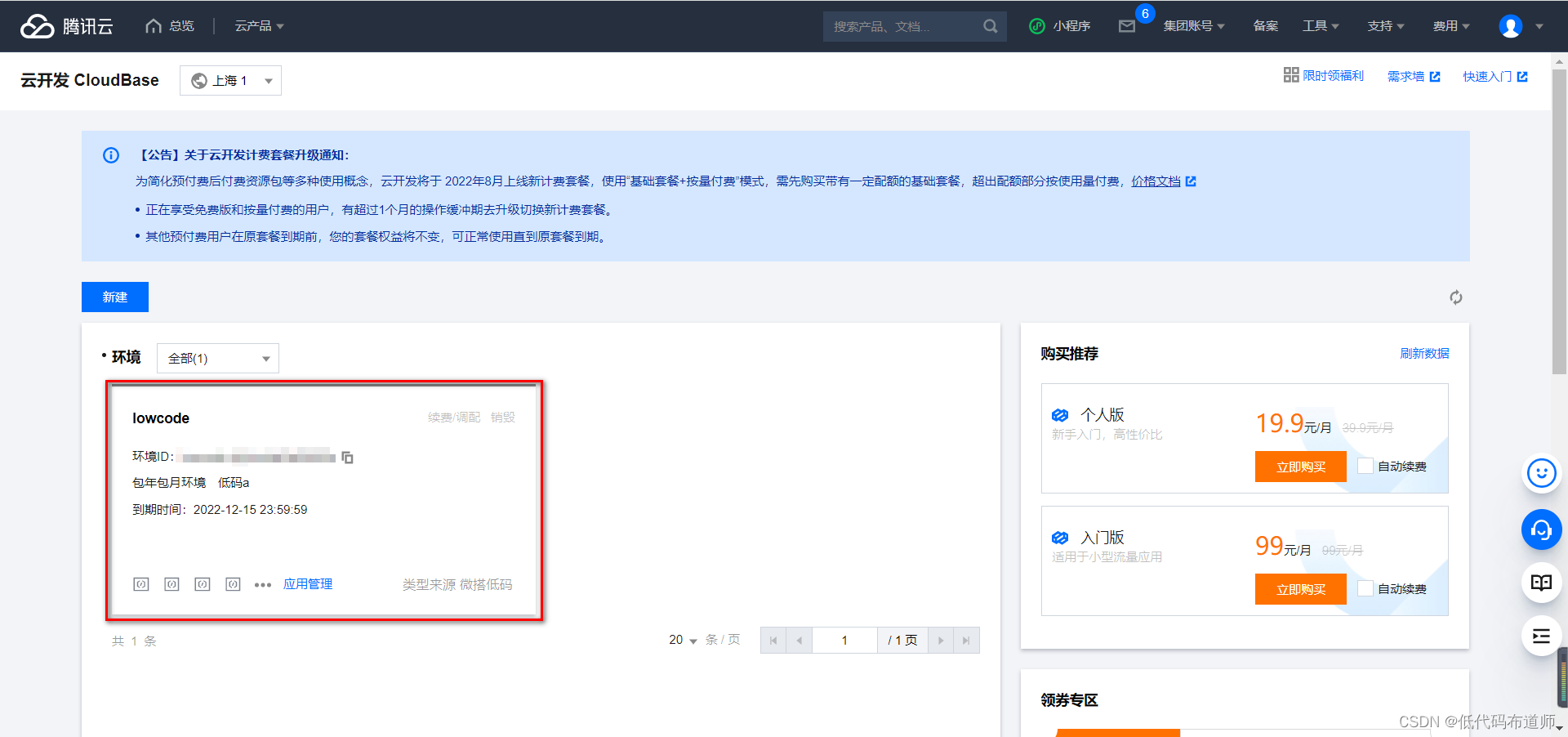Open the more options ellipsis in lowcode card
1568x737 pixels.
point(262,585)
